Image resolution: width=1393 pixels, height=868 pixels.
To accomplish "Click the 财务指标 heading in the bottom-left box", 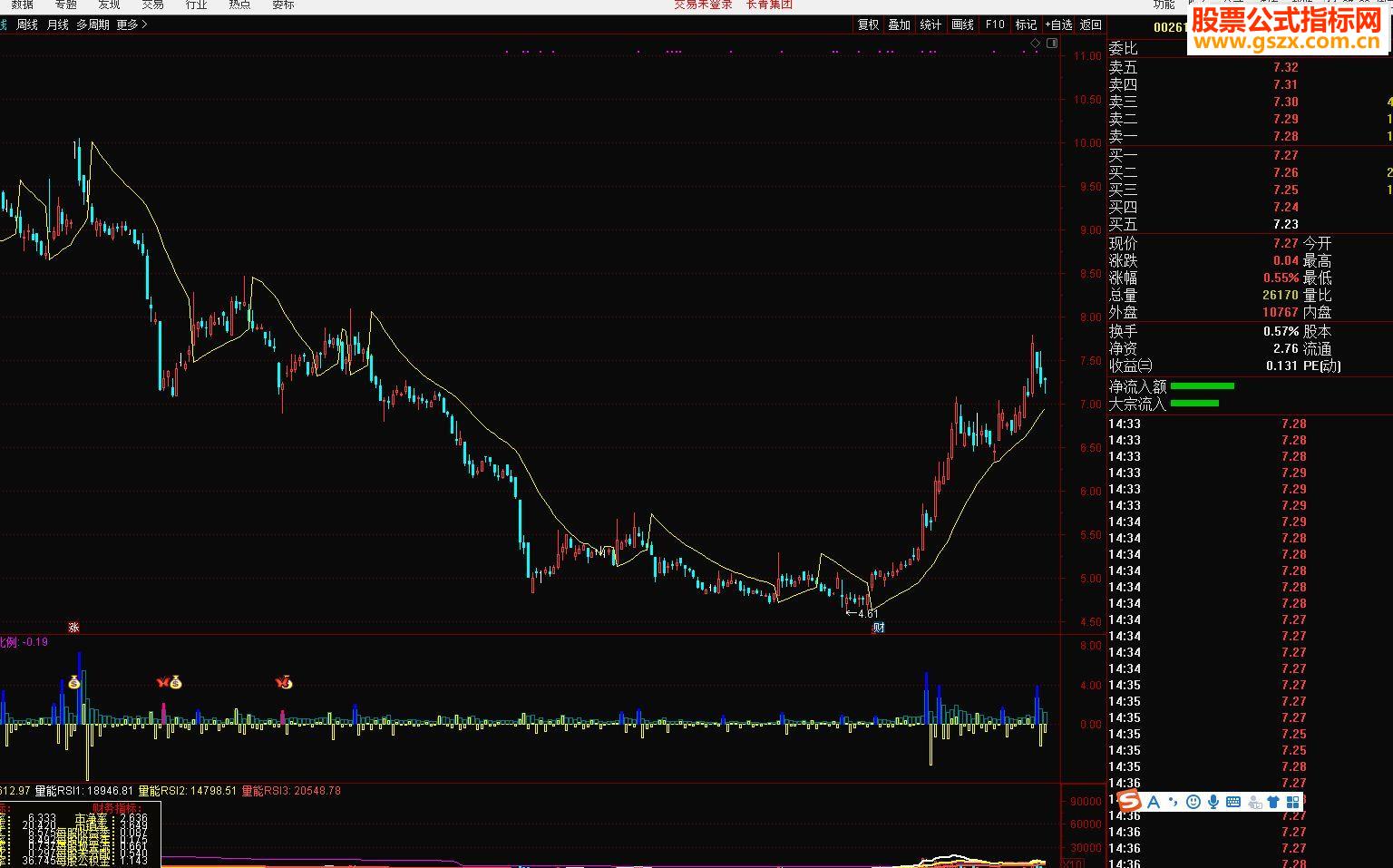I will [x=117, y=807].
